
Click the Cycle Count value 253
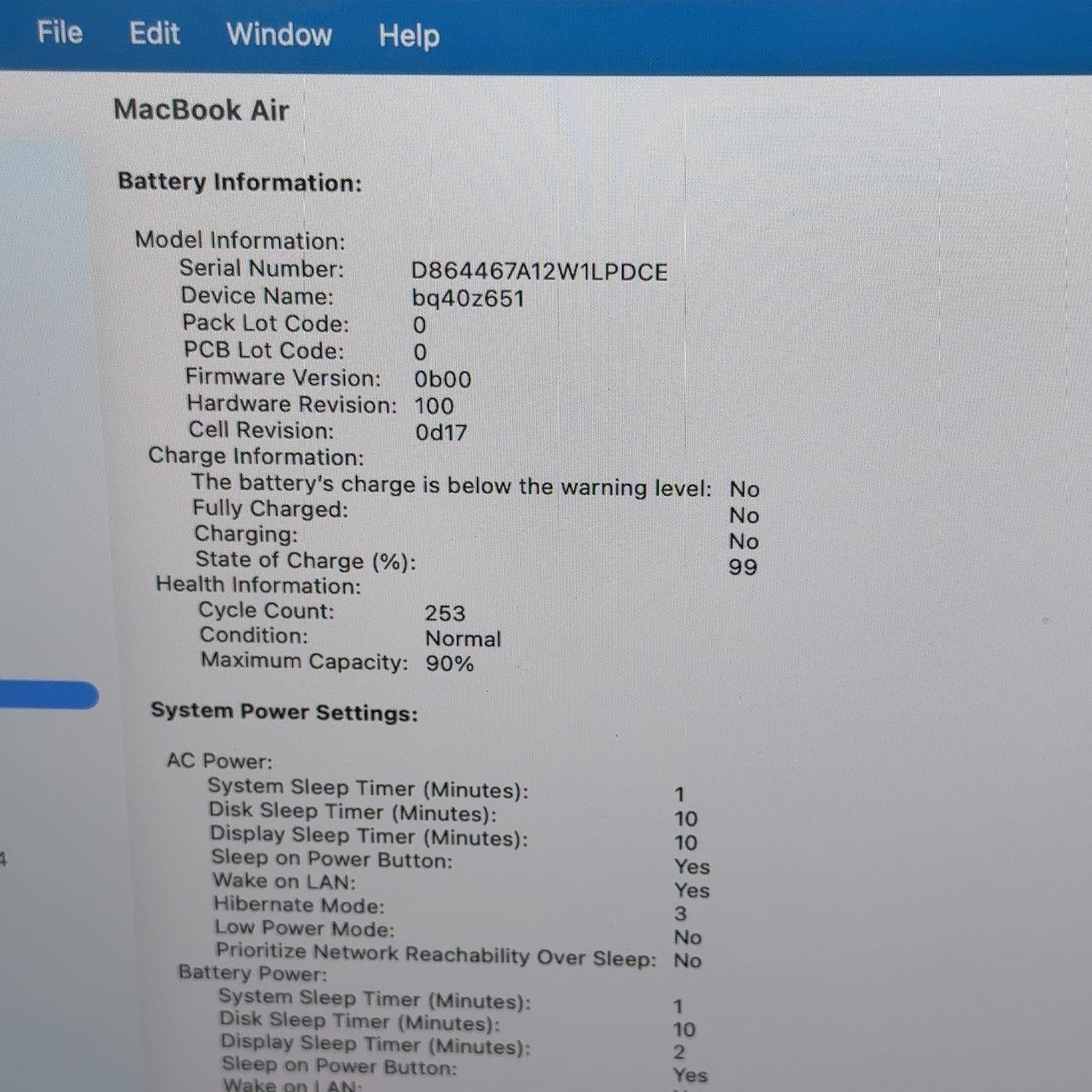445,613
